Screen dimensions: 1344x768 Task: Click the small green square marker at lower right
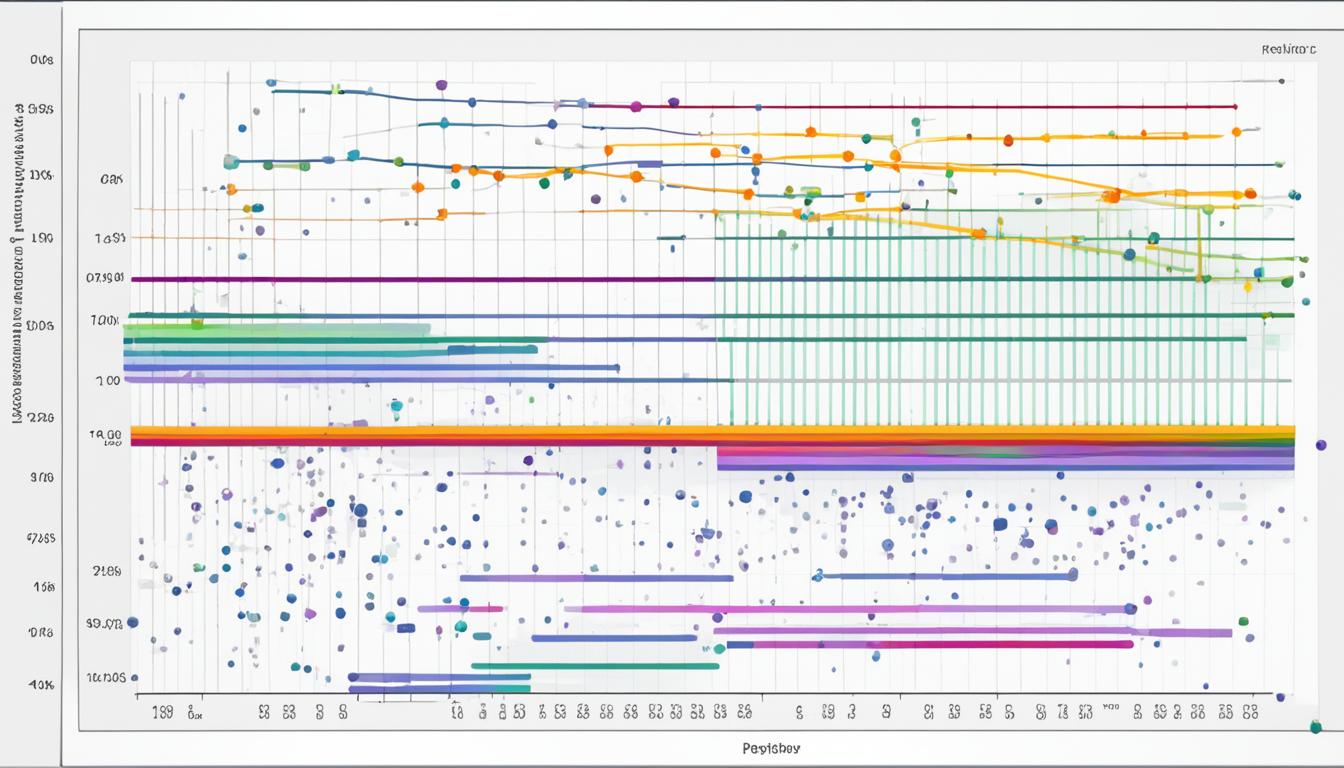pos(1244,621)
